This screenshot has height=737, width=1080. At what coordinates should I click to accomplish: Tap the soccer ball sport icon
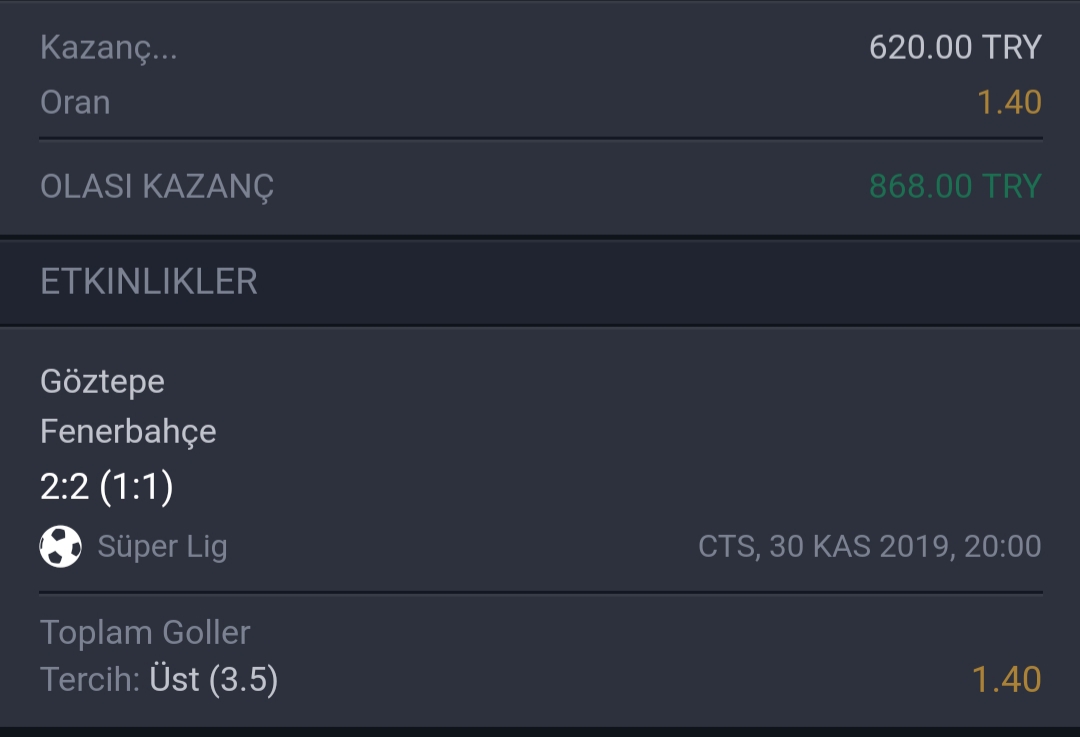(x=61, y=546)
